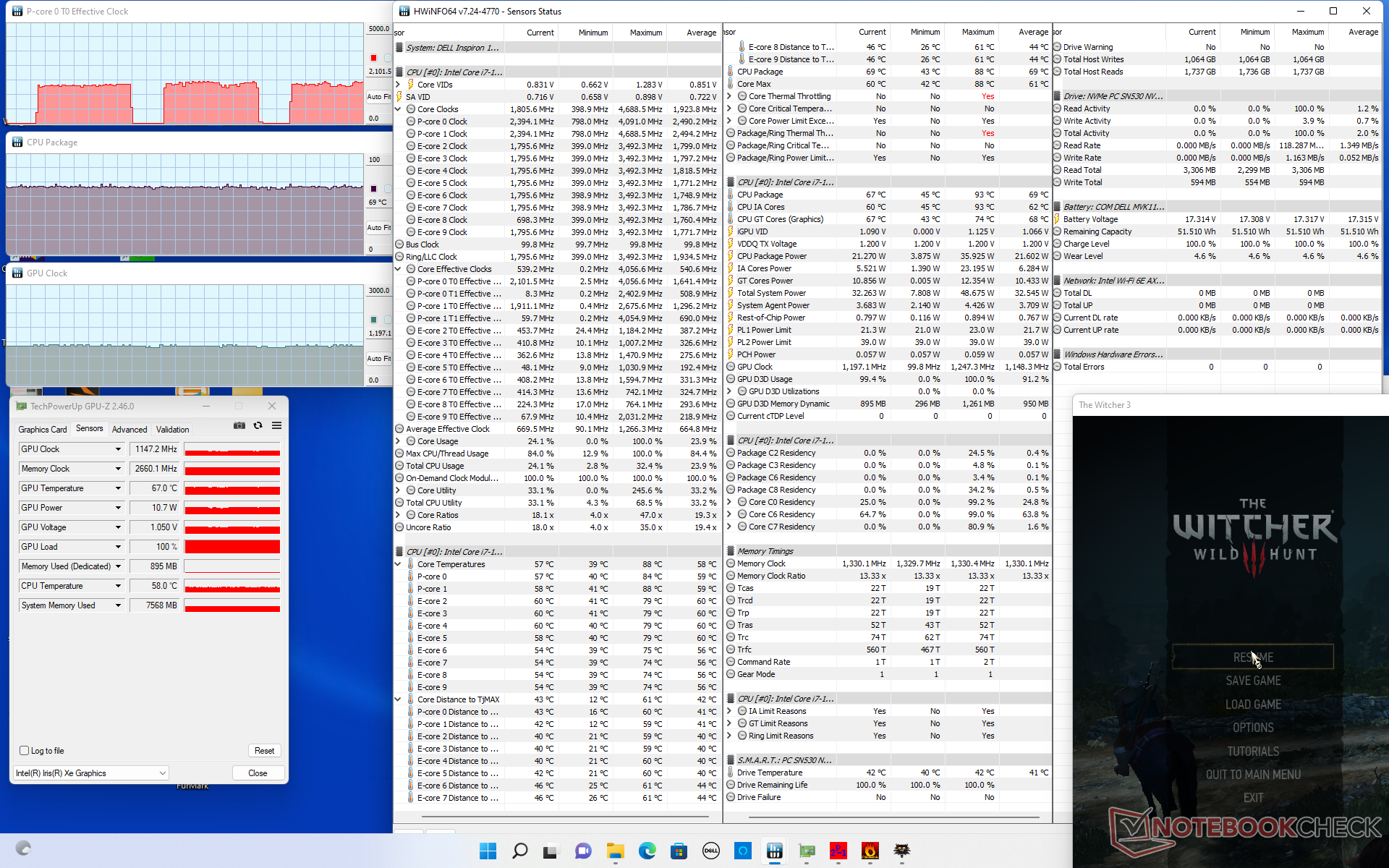Toggle checkbox beside teal swatch in GPU Clock graph
Screen dimensions: 1389x868
387,320
